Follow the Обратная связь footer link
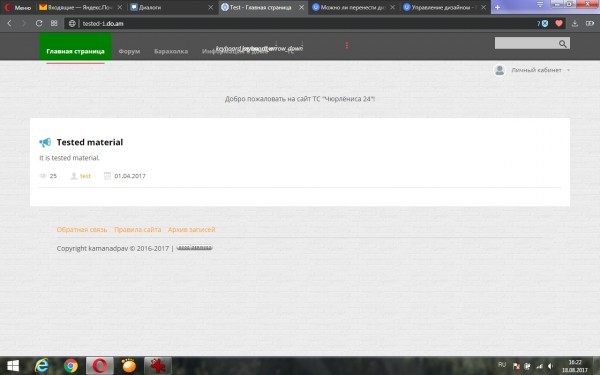Image resolution: width=600 pixels, height=375 pixels. tap(82, 230)
